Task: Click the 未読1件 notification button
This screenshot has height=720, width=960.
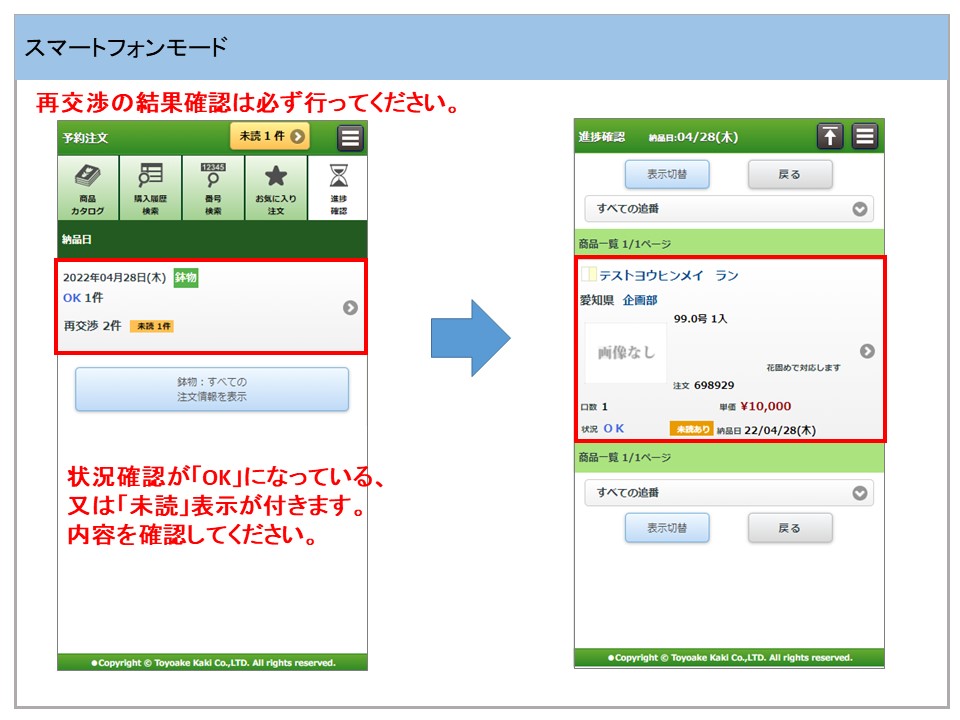Action: pyautogui.click(x=269, y=136)
